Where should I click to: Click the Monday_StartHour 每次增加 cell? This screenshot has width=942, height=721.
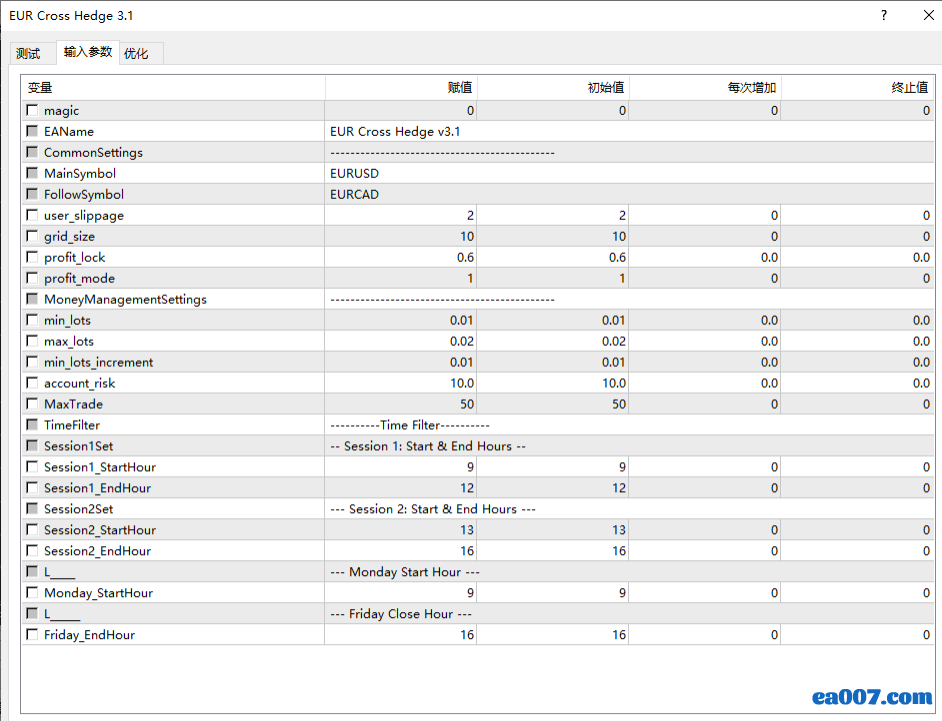tap(705, 594)
